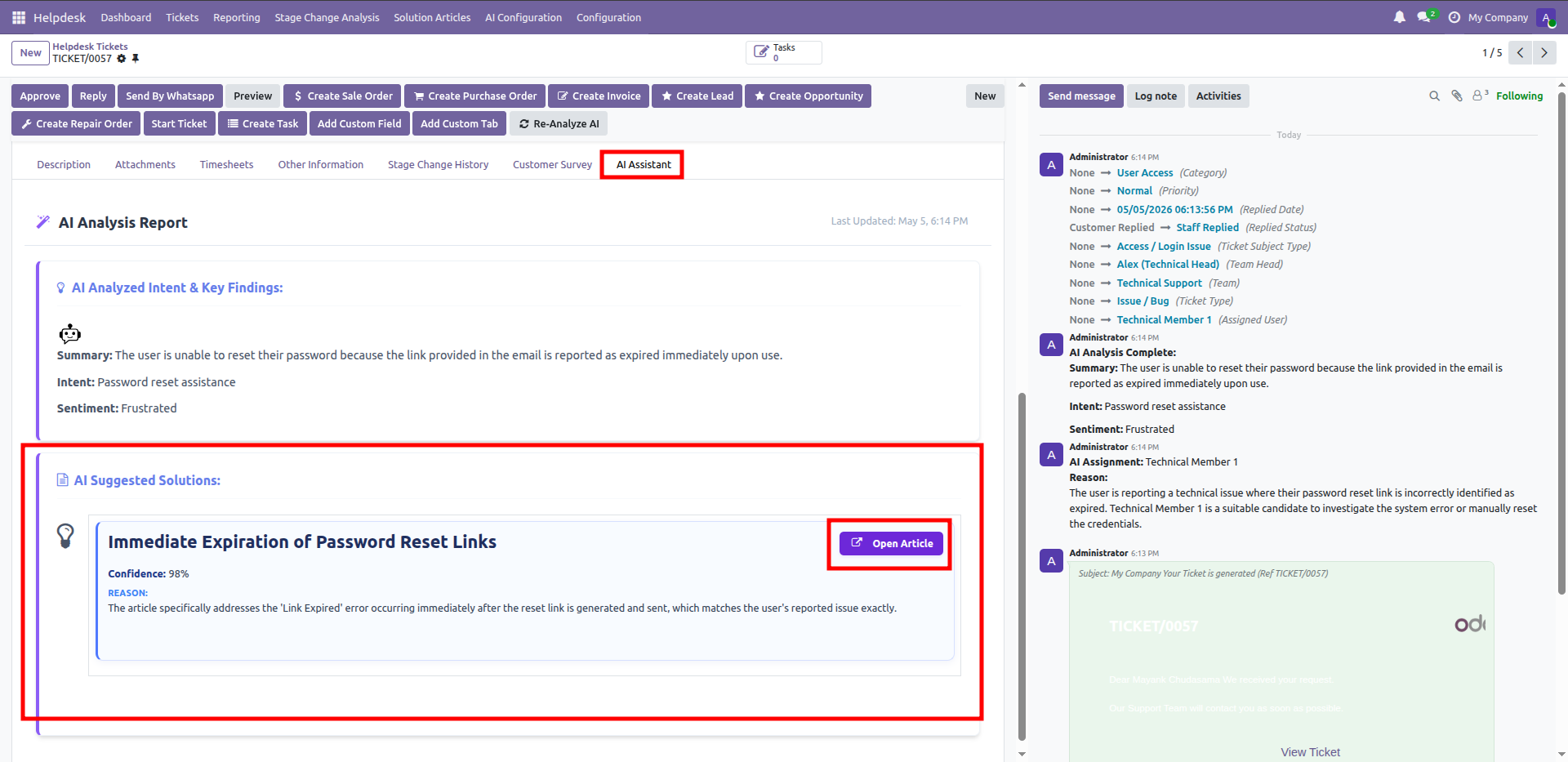Search messages with the magnifier icon

click(1434, 96)
